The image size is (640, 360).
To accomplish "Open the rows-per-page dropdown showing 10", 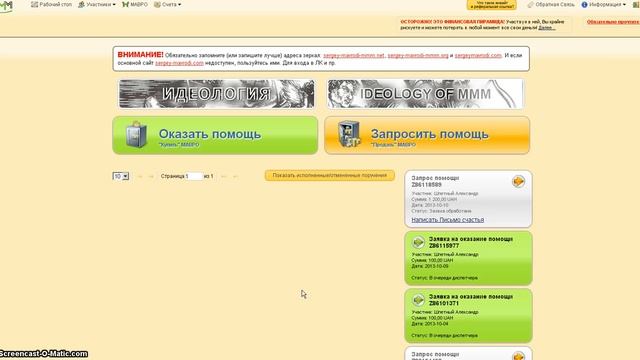I will (121, 176).
